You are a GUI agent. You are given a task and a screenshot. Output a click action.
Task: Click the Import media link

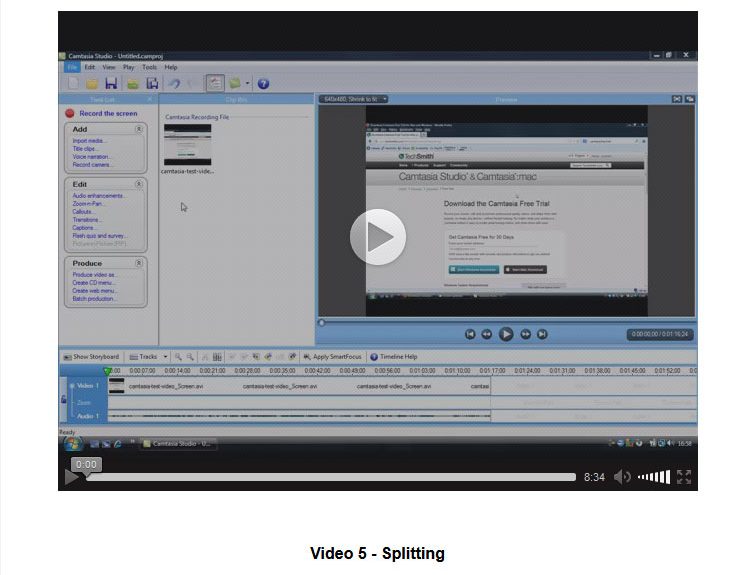pos(90,141)
